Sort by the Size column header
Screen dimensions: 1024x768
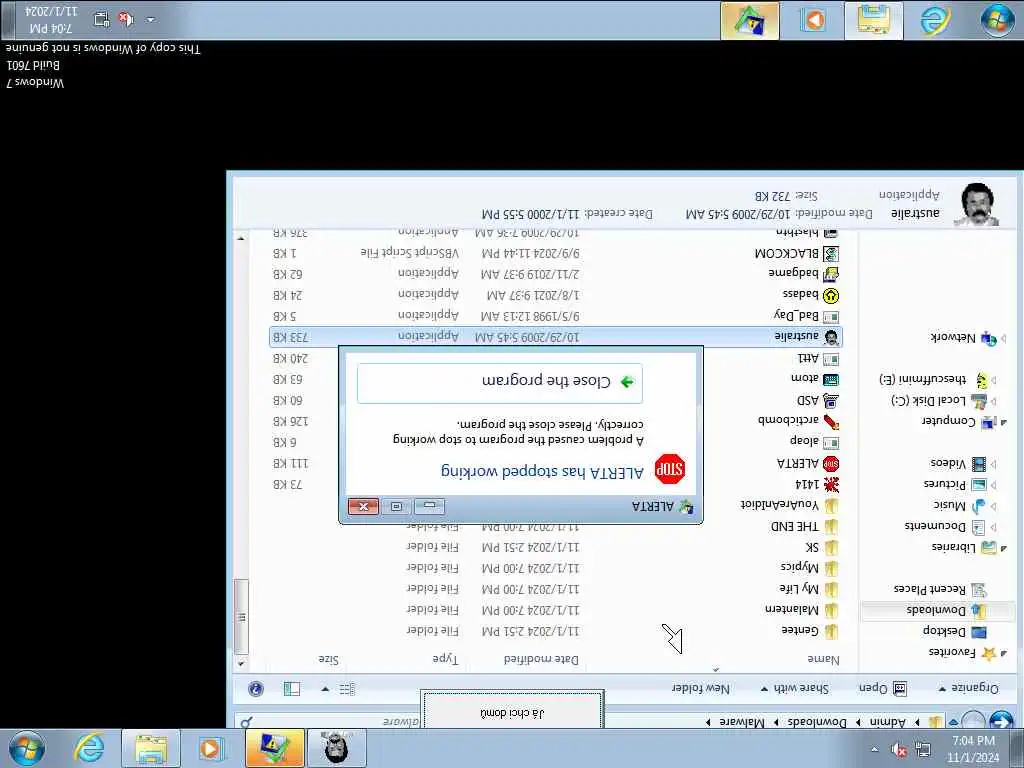pyautogui.click(x=328, y=660)
